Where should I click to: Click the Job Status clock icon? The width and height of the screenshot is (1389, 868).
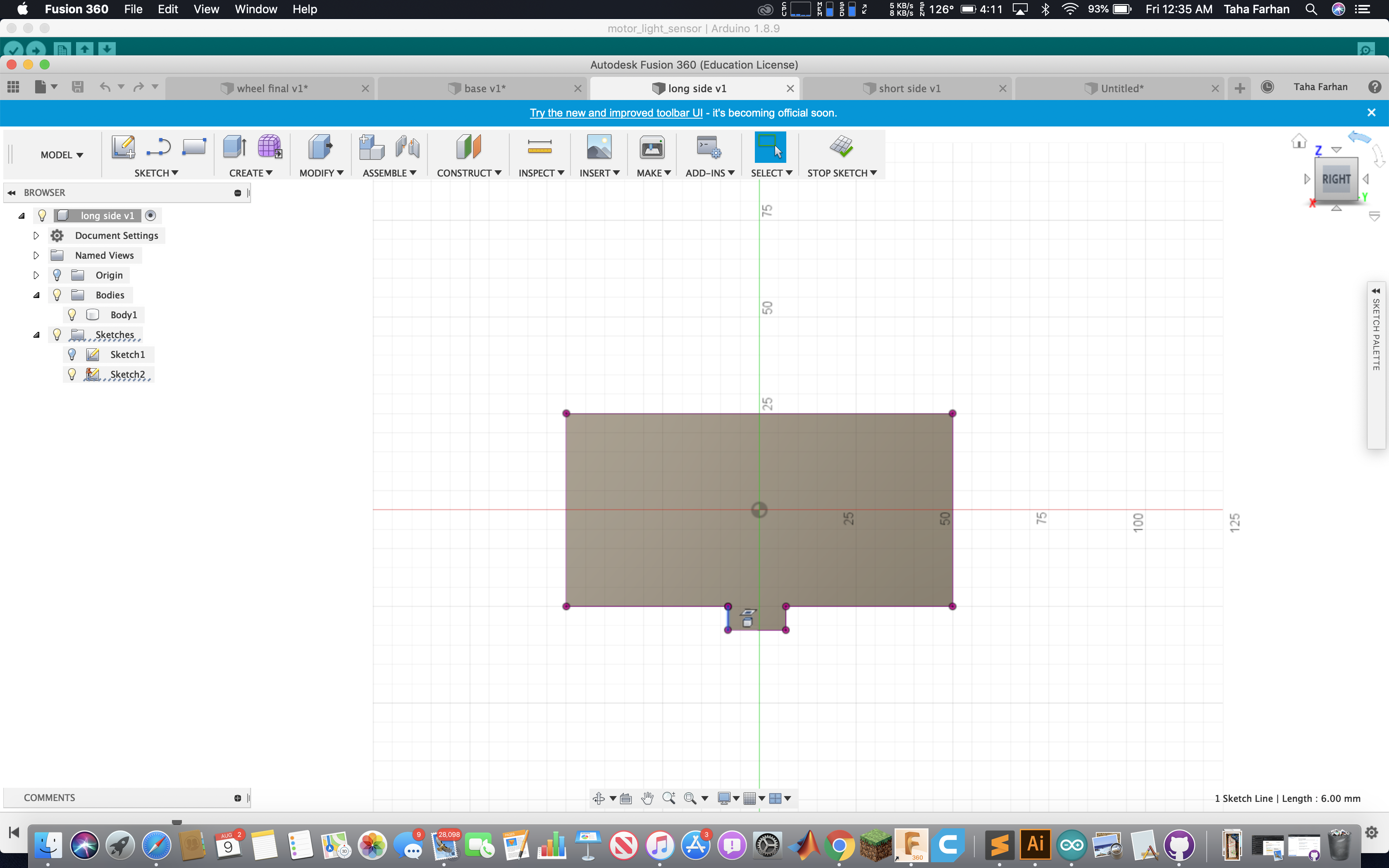tap(1267, 87)
